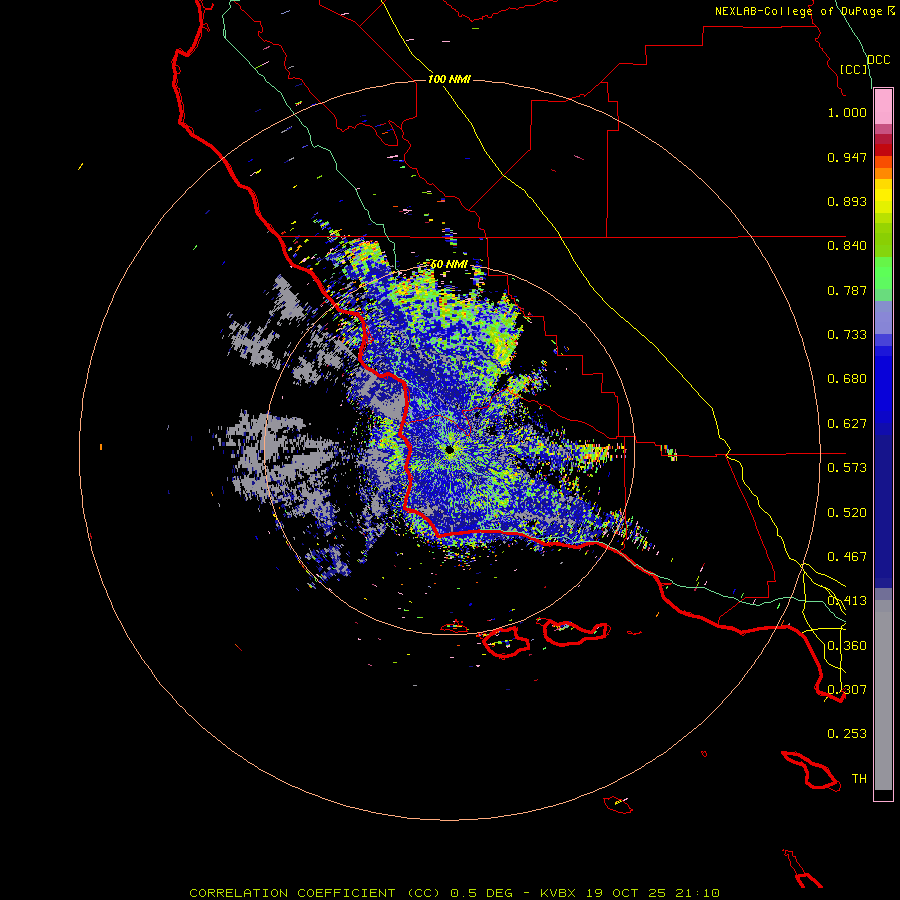
Task: Pick the periwinkle segment of the color bar
Action: 883,317
